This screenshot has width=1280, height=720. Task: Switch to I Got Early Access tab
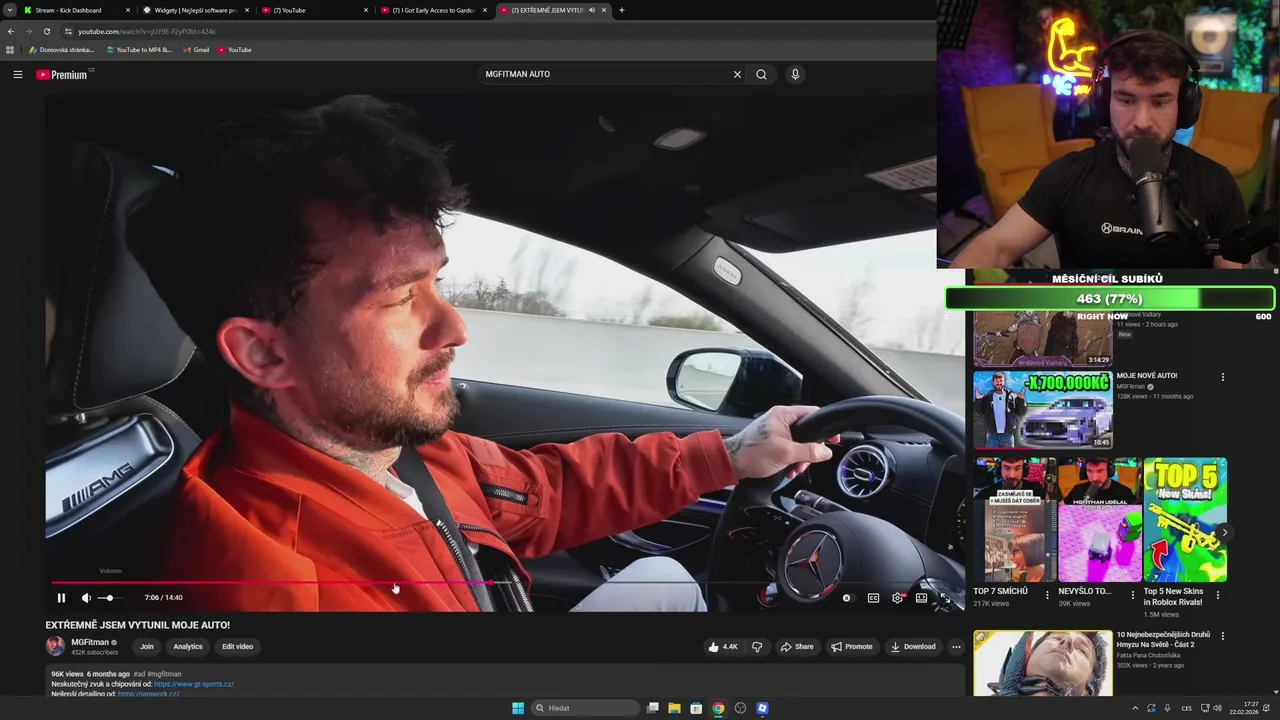coord(433,10)
